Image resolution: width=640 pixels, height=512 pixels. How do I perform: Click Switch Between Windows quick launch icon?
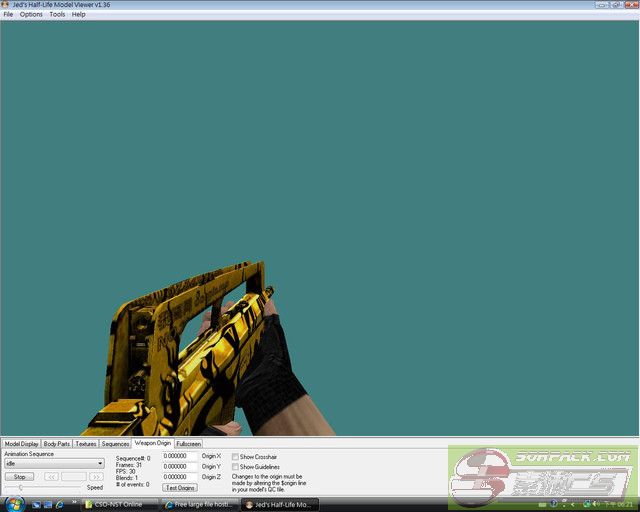coord(48,505)
